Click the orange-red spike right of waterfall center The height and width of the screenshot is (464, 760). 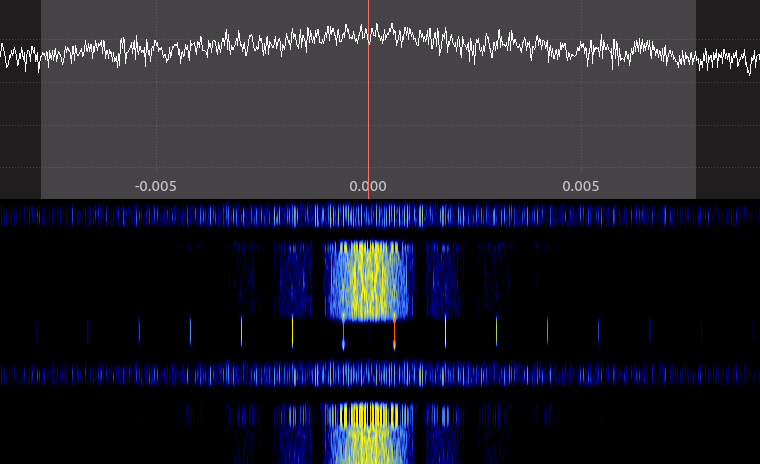click(394, 335)
